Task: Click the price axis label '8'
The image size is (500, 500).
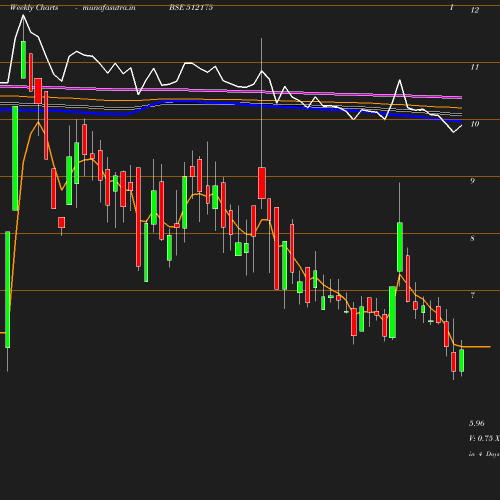Action: (x=472, y=238)
